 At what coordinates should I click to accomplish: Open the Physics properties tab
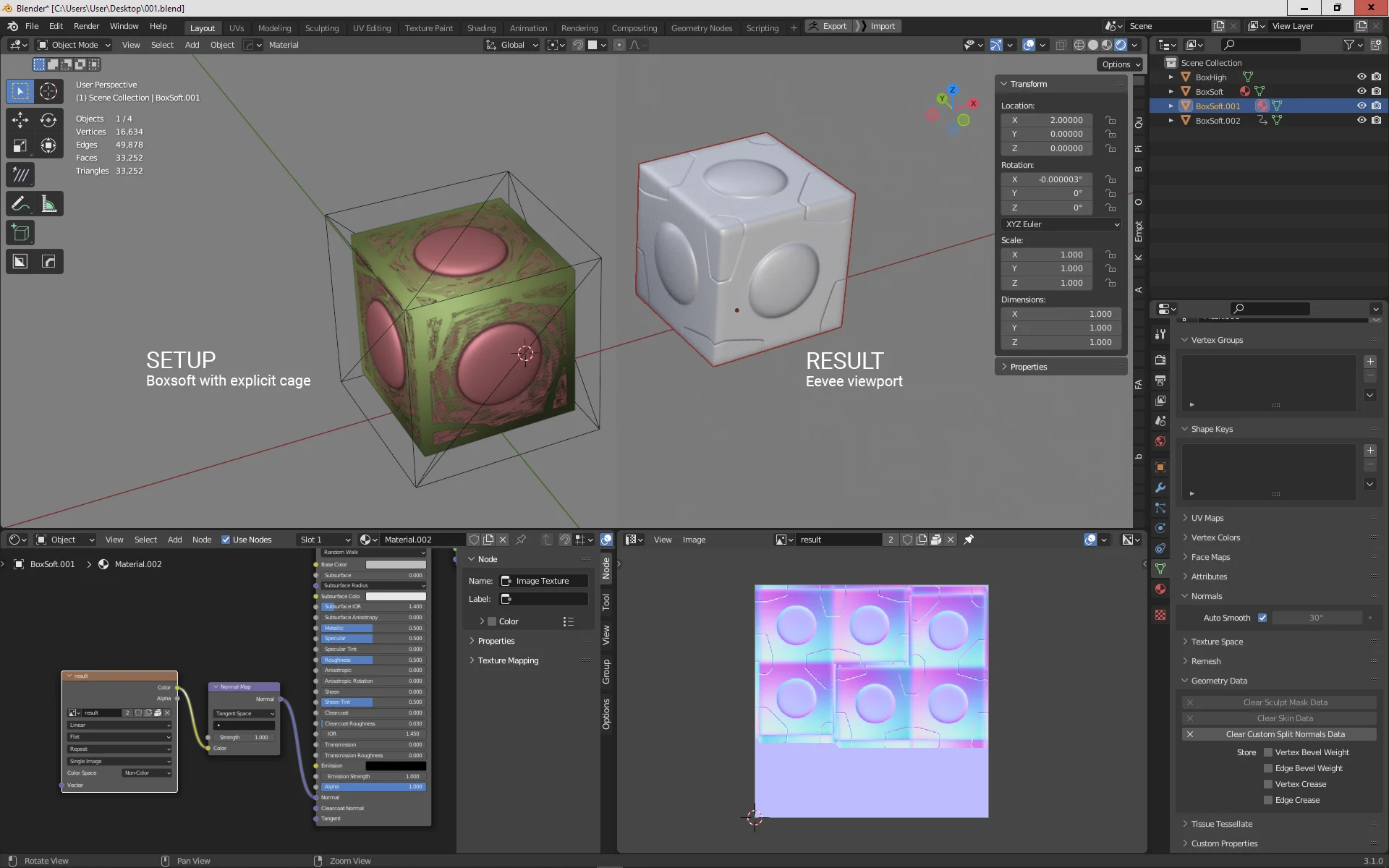(x=1160, y=528)
